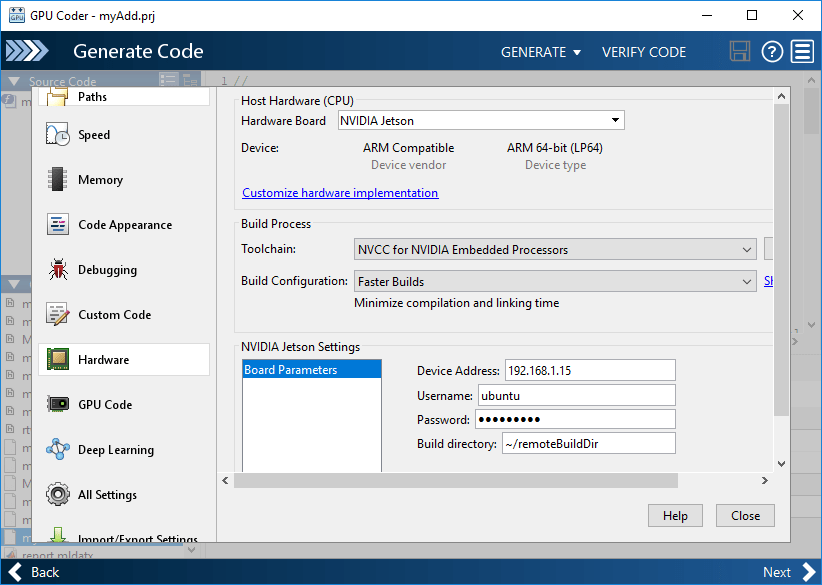The image size is (822, 585).
Task: Click the save project disk icon
Action: point(740,51)
